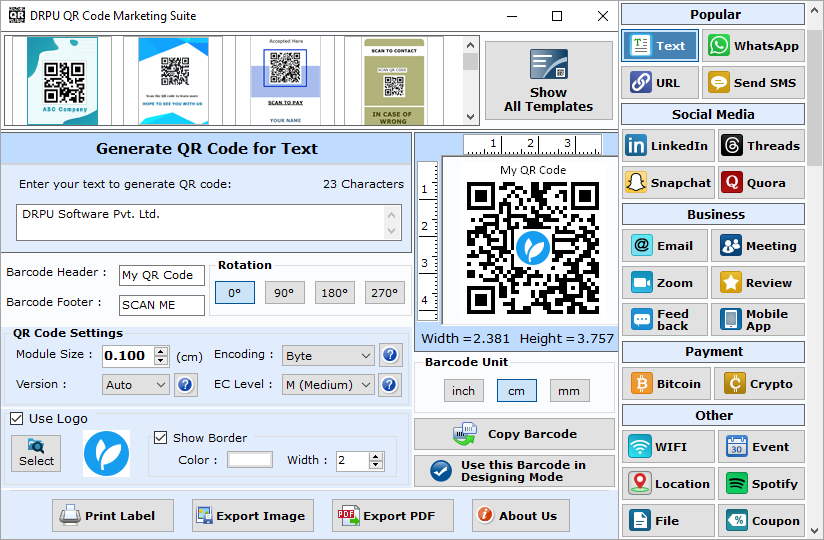The height and width of the screenshot is (540, 824).
Task: Select the Coupon QR code option
Action: (x=761, y=521)
